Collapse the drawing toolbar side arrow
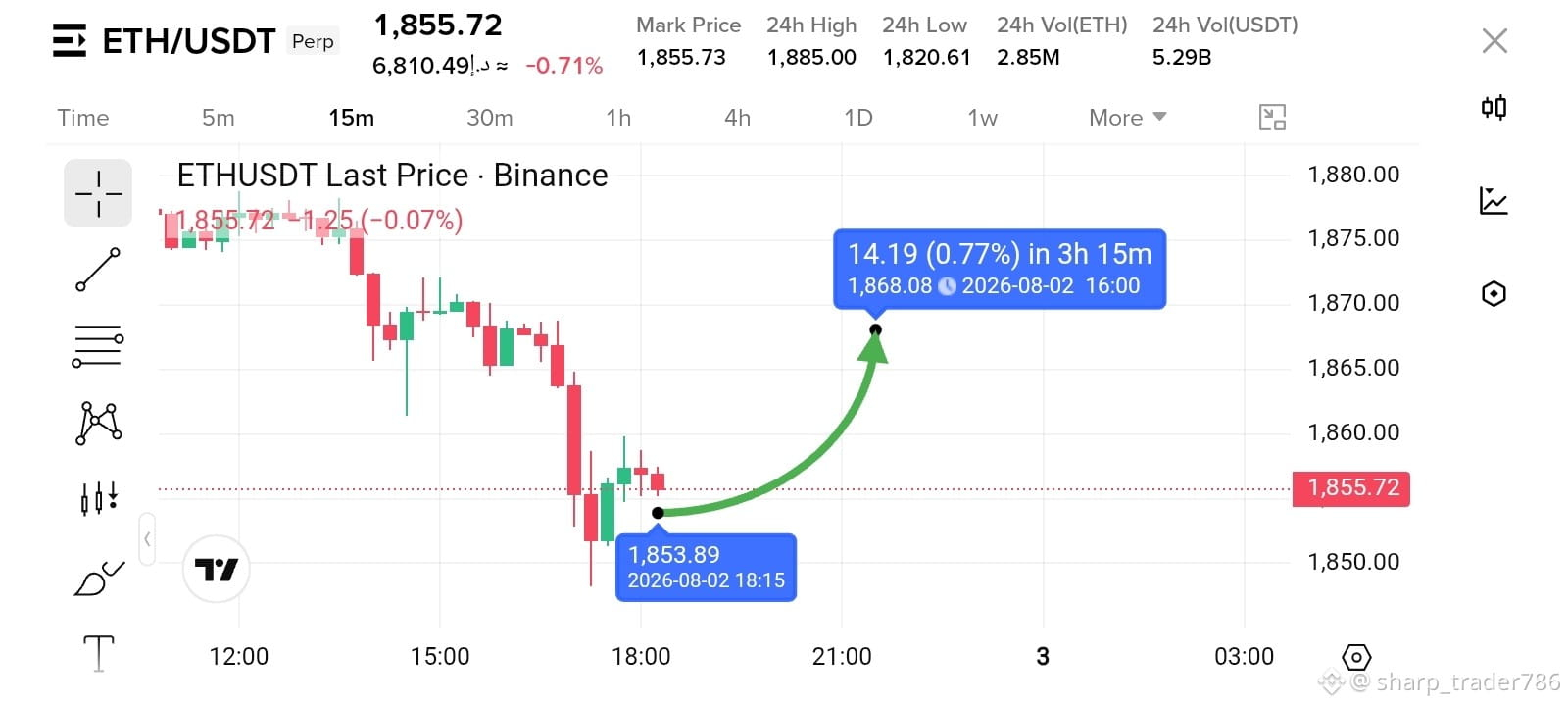This screenshot has width=1568, height=706. [147, 538]
